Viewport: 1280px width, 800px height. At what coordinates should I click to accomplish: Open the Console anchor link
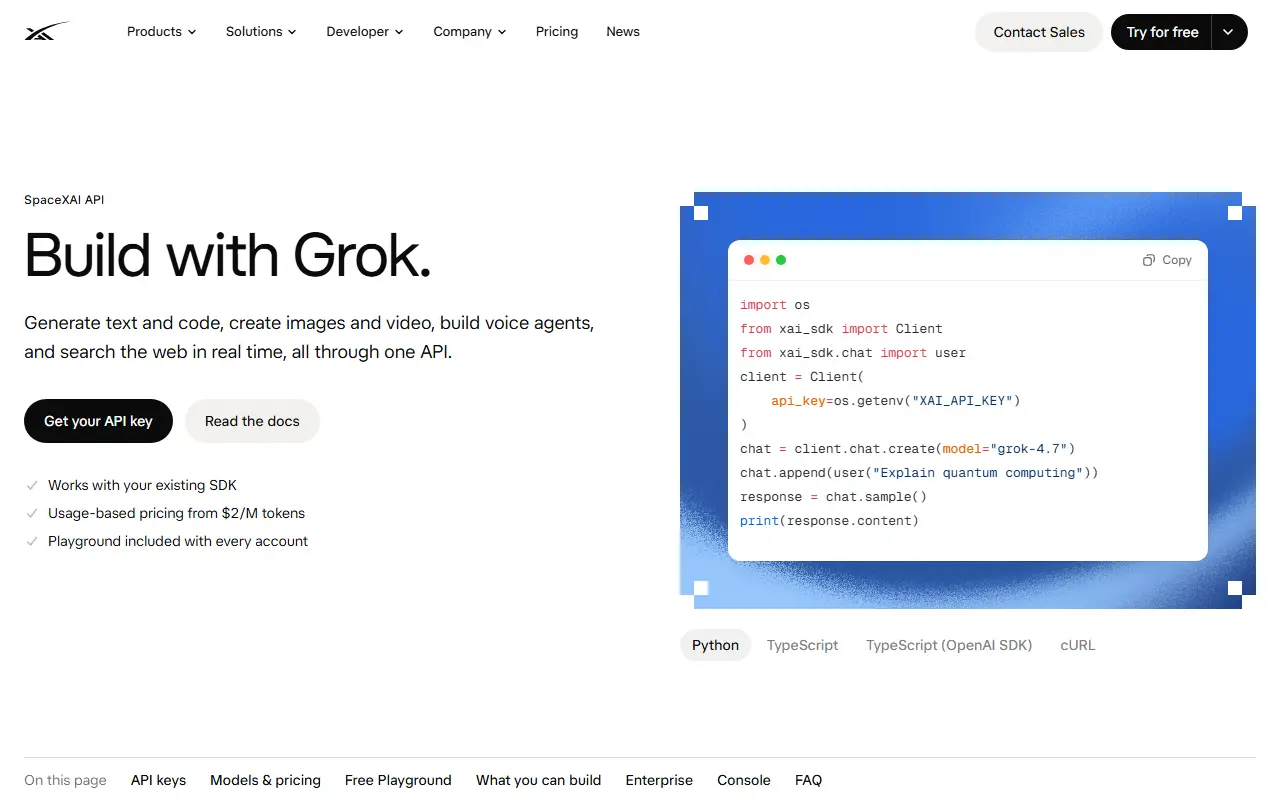[x=744, y=780]
